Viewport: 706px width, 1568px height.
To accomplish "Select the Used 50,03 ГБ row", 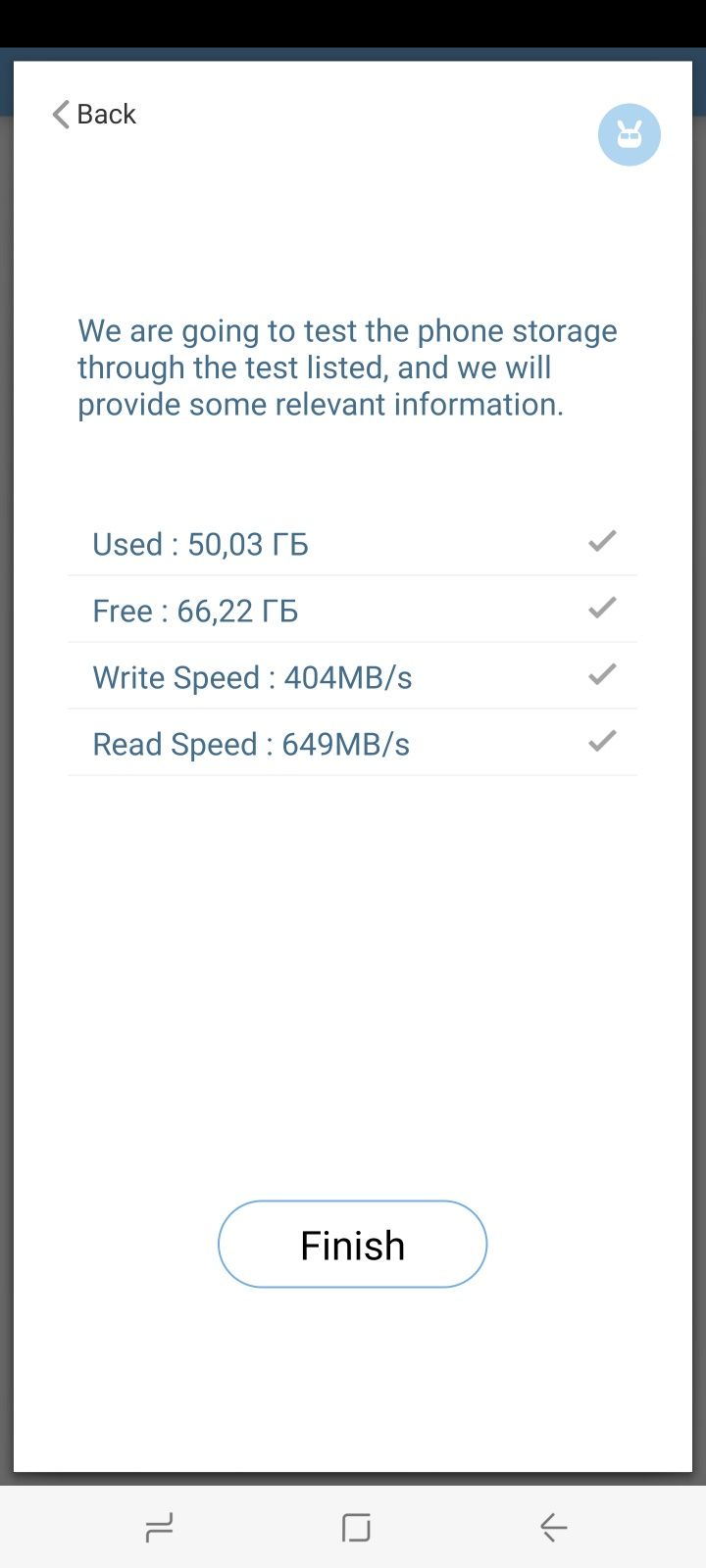I will pos(352,543).
